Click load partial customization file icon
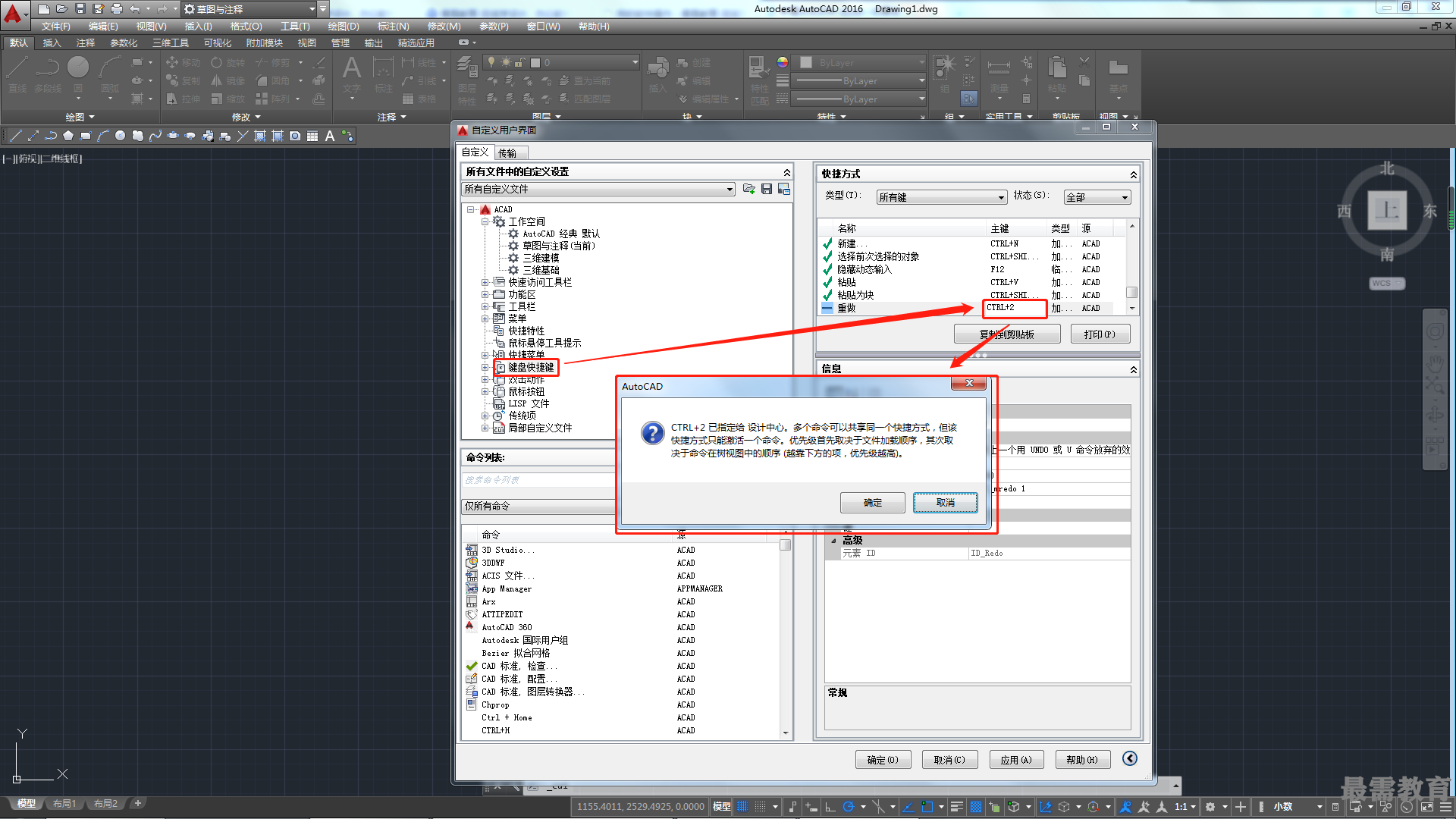 click(x=749, y=189)
